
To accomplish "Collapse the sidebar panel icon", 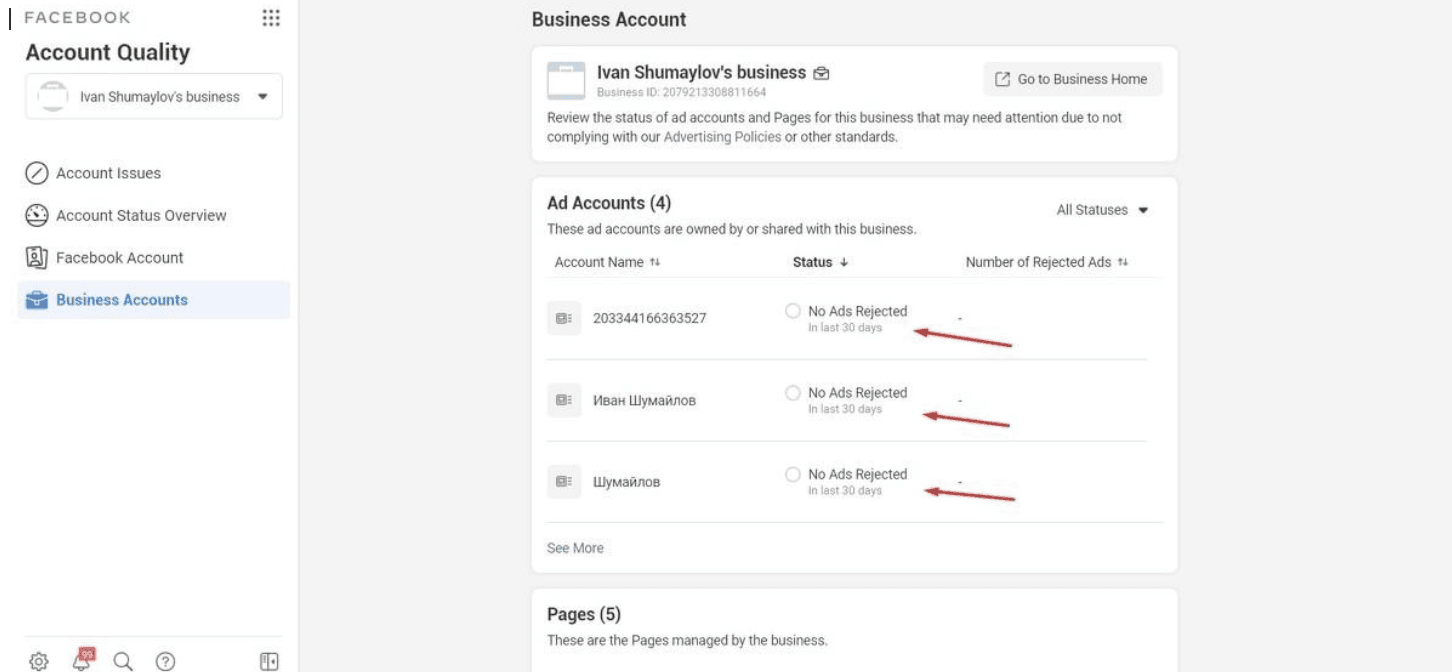I will click(x=268, y=661).
